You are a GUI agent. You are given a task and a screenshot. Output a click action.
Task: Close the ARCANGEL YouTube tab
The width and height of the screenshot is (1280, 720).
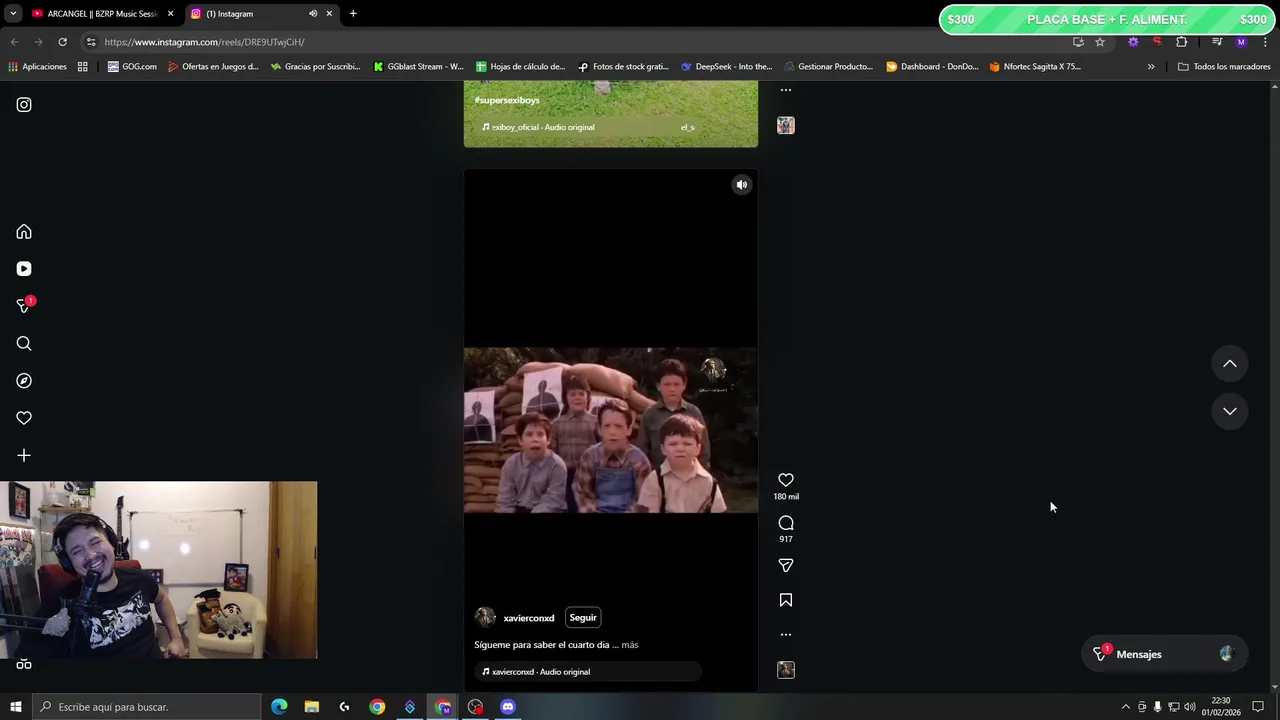pyautogui.click(x=170, y=14)
